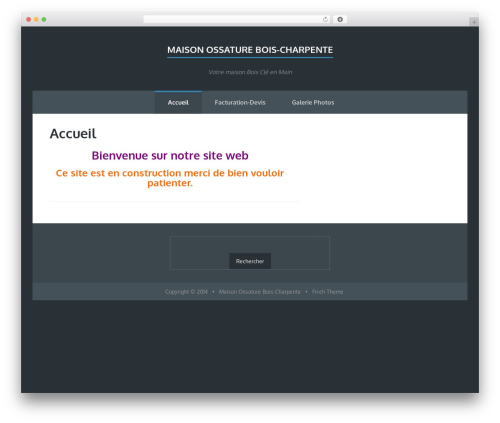This screenshot has height=423, width=500.
Task: Open the Accueil menu tab
Action: tap(178, 102)
